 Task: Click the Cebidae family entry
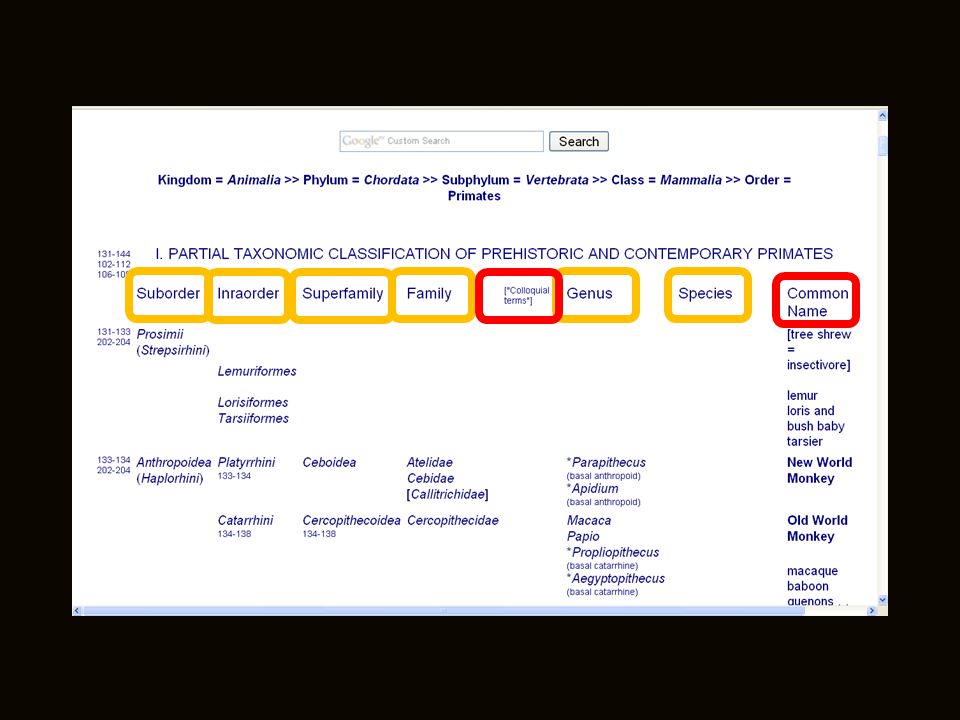(431, 478)
